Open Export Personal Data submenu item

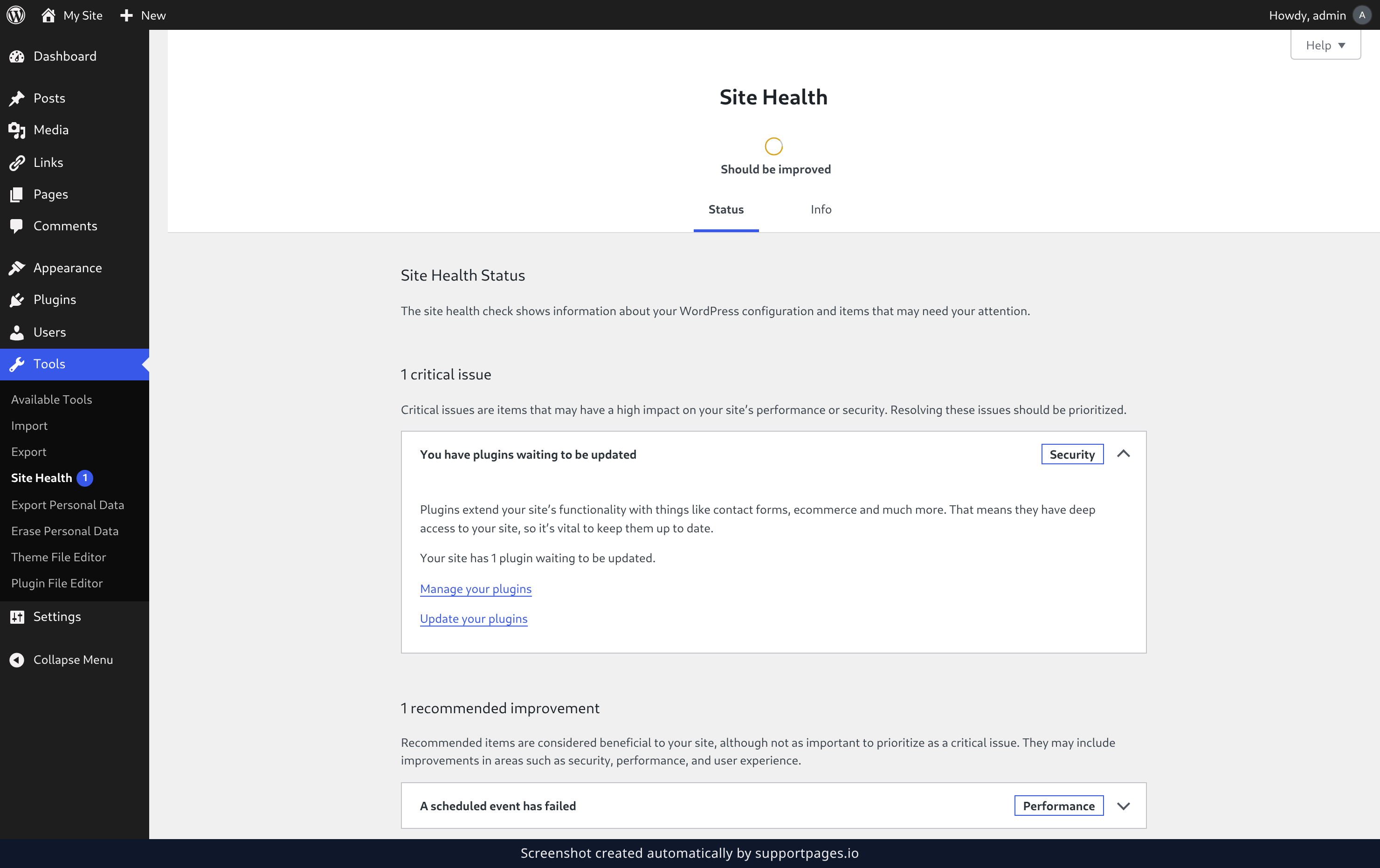coord(68,505)
